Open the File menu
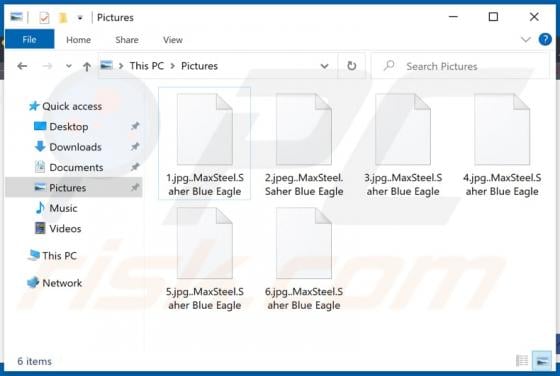The width and height of the screenshot is (560, 376). [x=29, y=39]
